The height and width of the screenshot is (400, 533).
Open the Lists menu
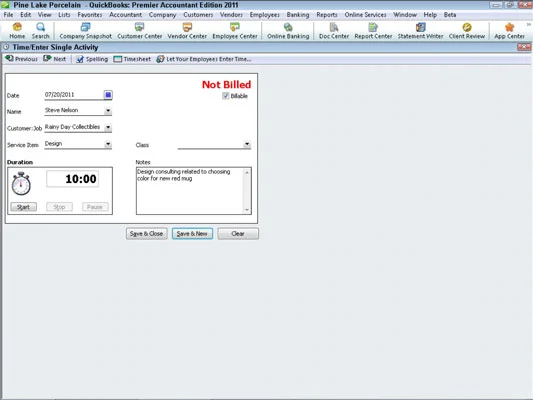coord(64,15)
